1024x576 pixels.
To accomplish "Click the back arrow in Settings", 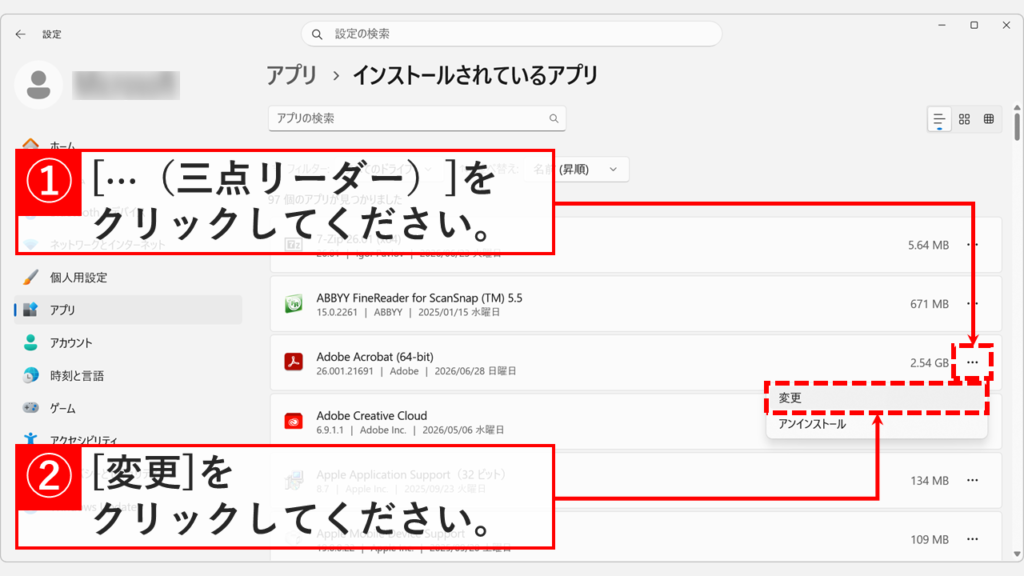I will 20,34.
